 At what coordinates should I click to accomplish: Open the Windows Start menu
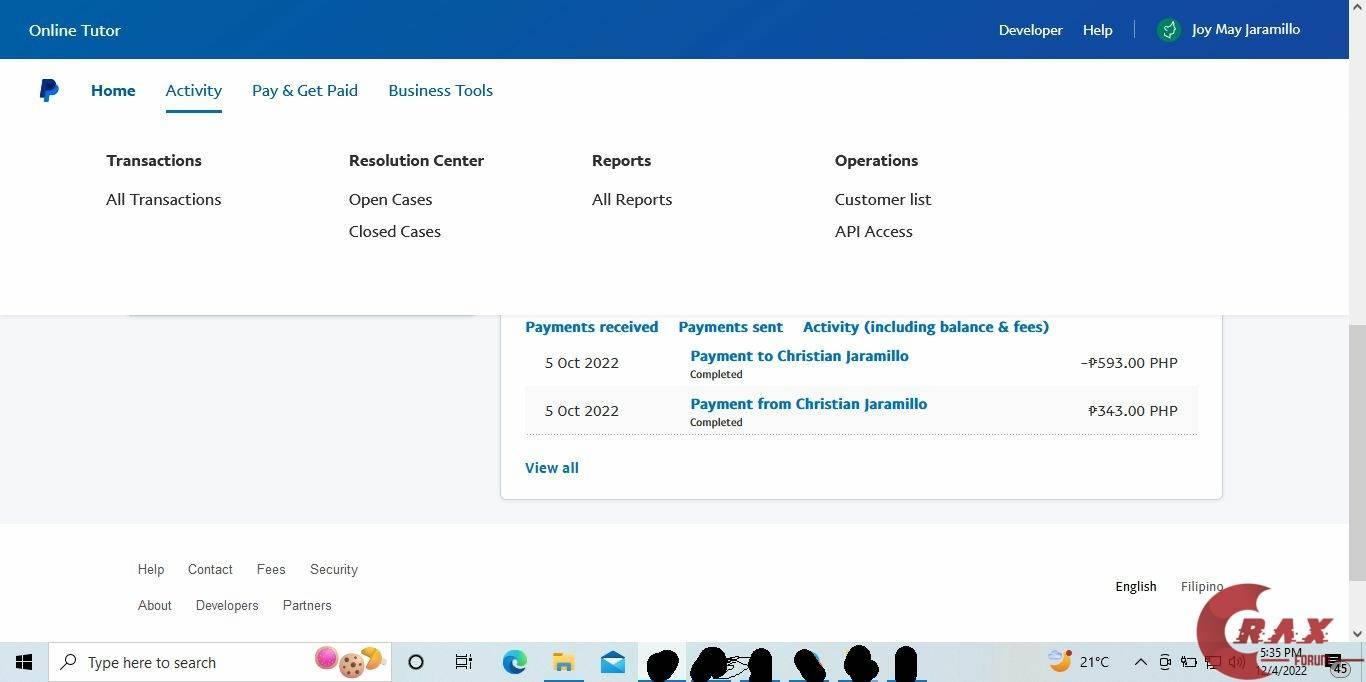point(24,662)
